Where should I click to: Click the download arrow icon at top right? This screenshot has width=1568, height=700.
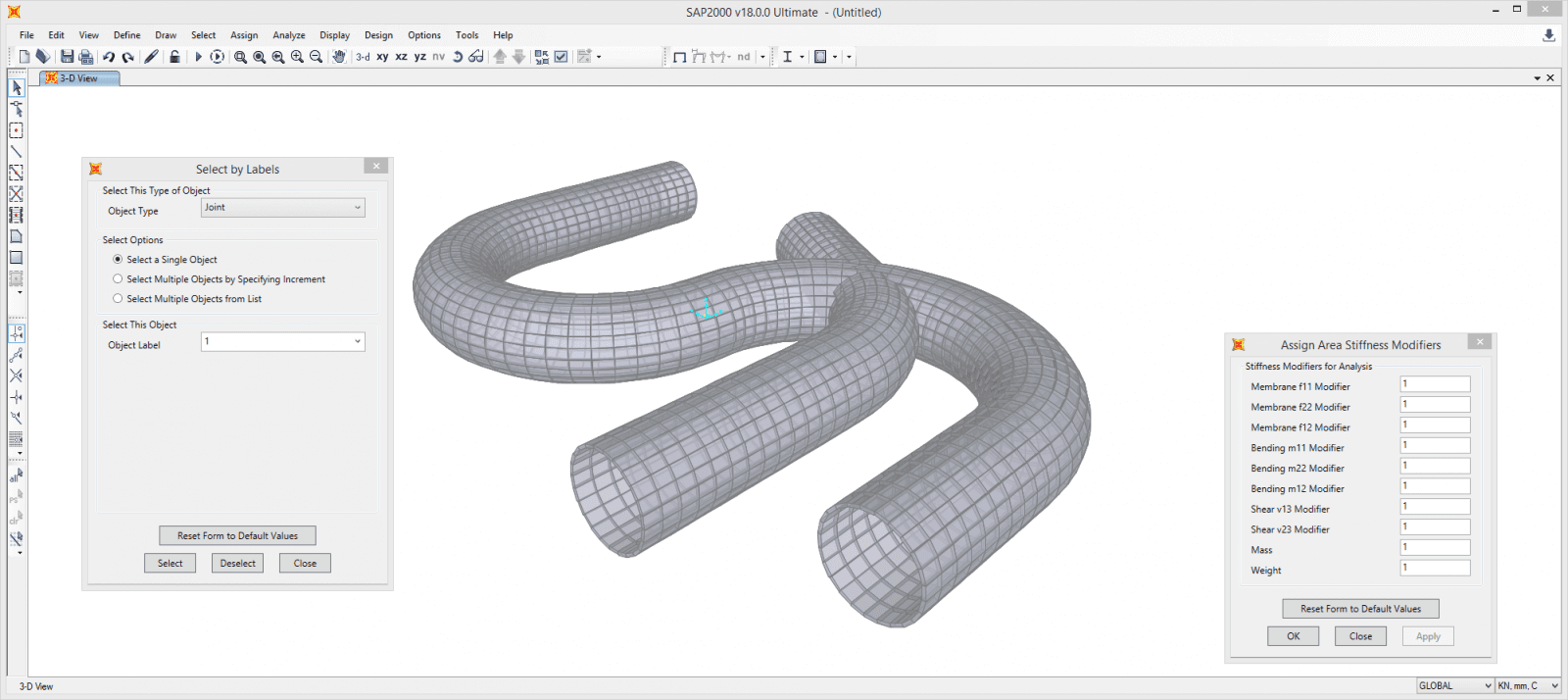click(1548, 35)
